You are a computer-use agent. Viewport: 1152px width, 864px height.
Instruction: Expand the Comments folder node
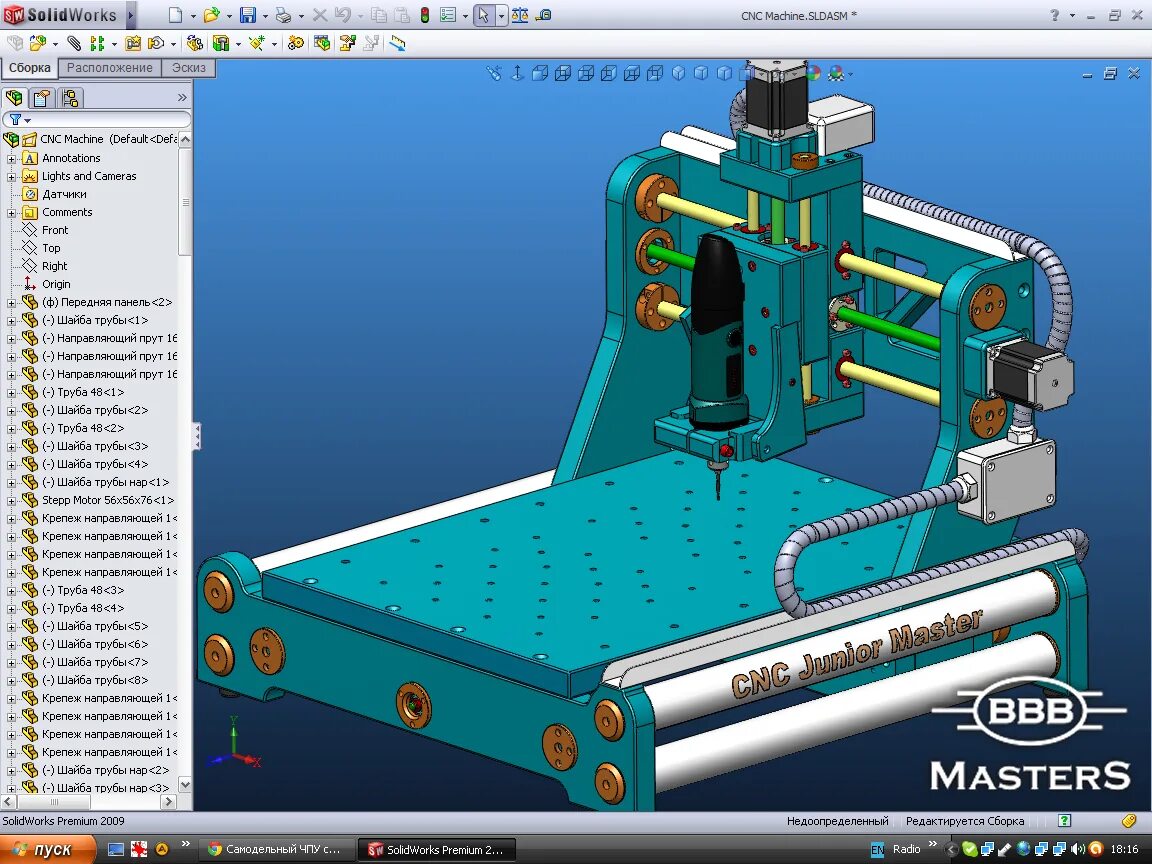pos(11,213)
